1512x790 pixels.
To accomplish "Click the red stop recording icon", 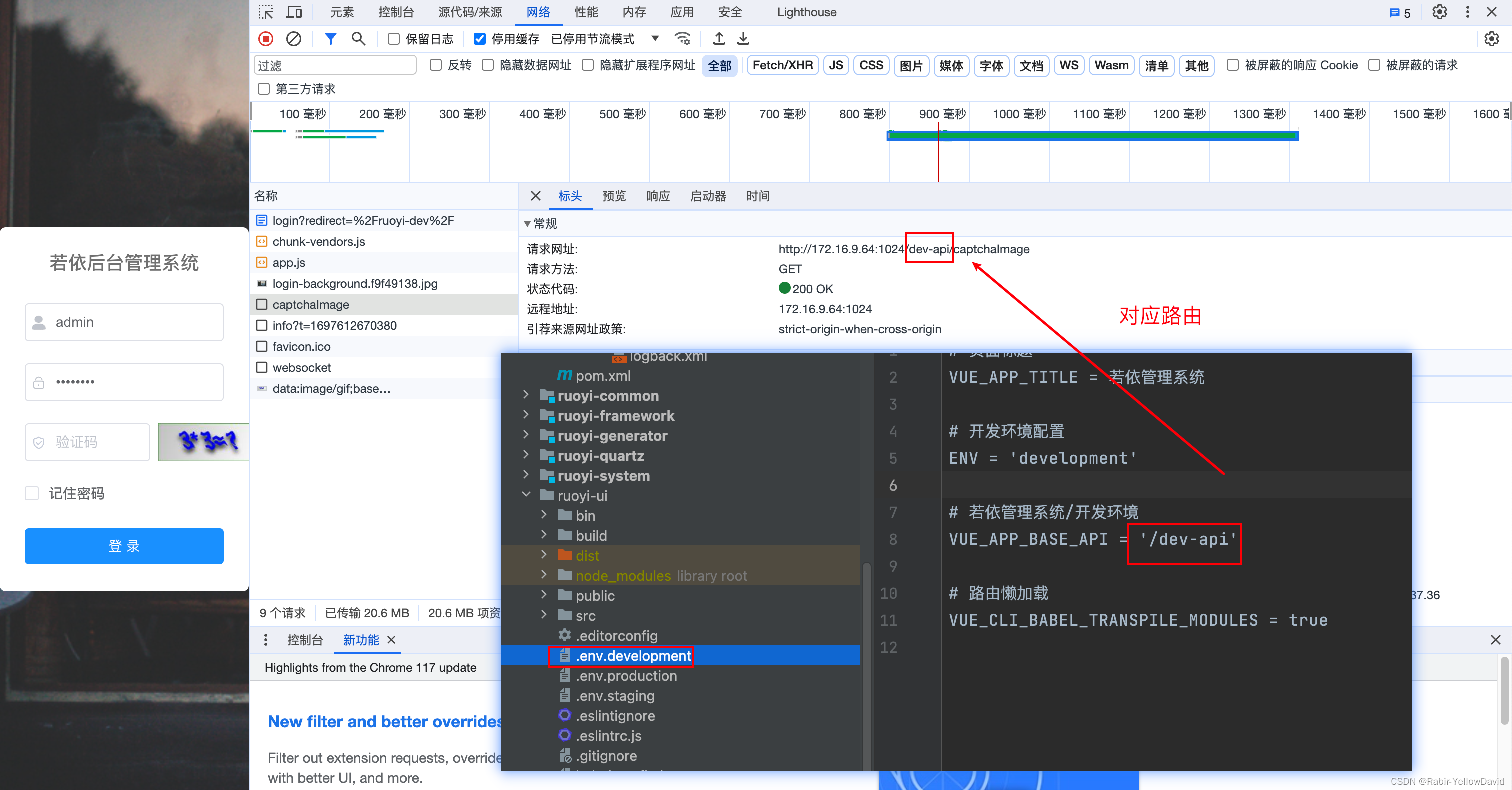I will 266,38.
